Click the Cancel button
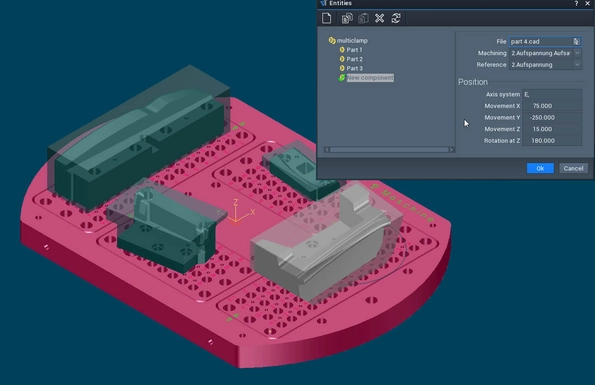The width and height of the screenshot is (595, 385). coord(573,168)
